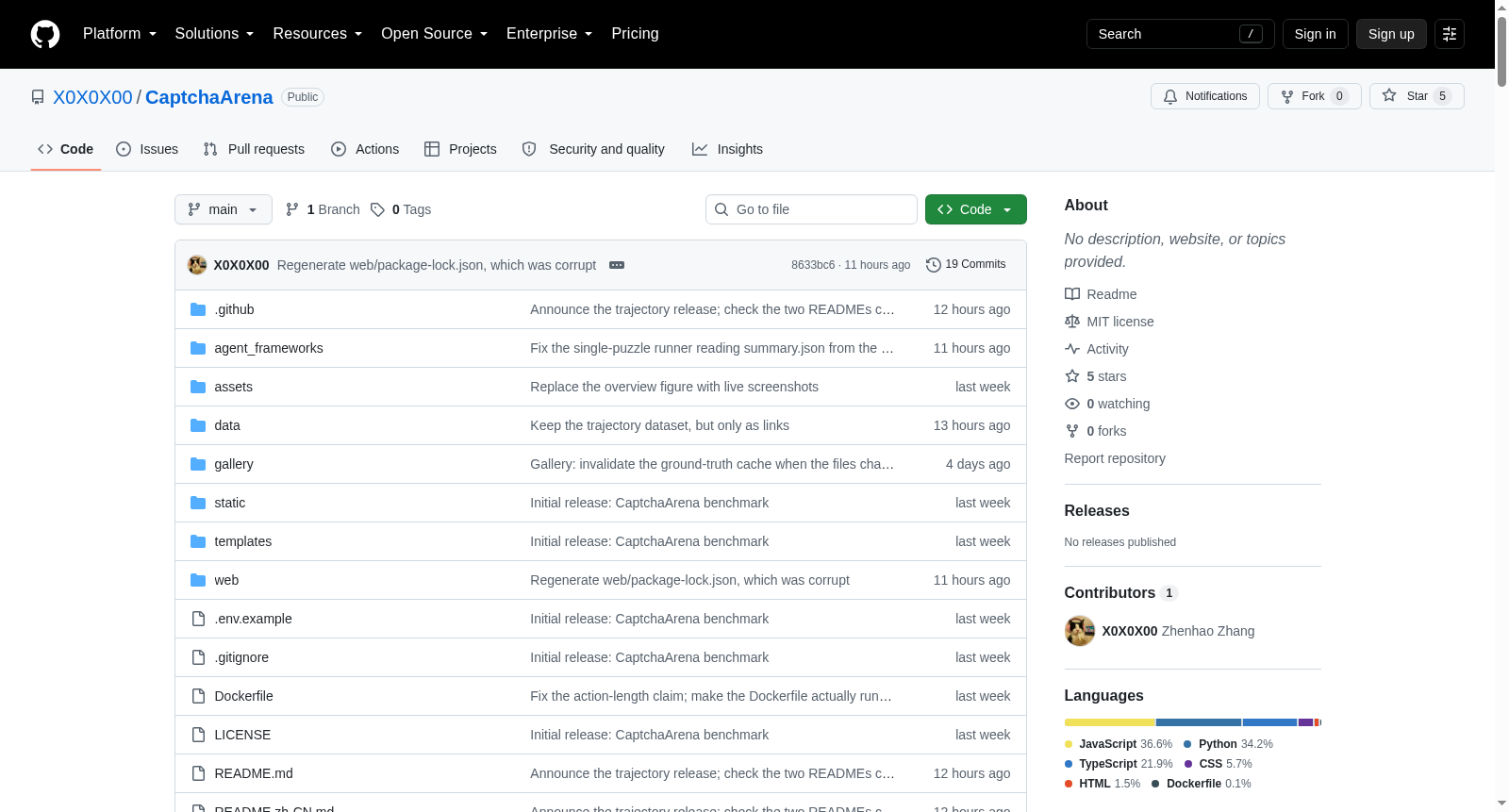Switch to the Insights tab
This screenshot has width=1509, height=812.
727,149
